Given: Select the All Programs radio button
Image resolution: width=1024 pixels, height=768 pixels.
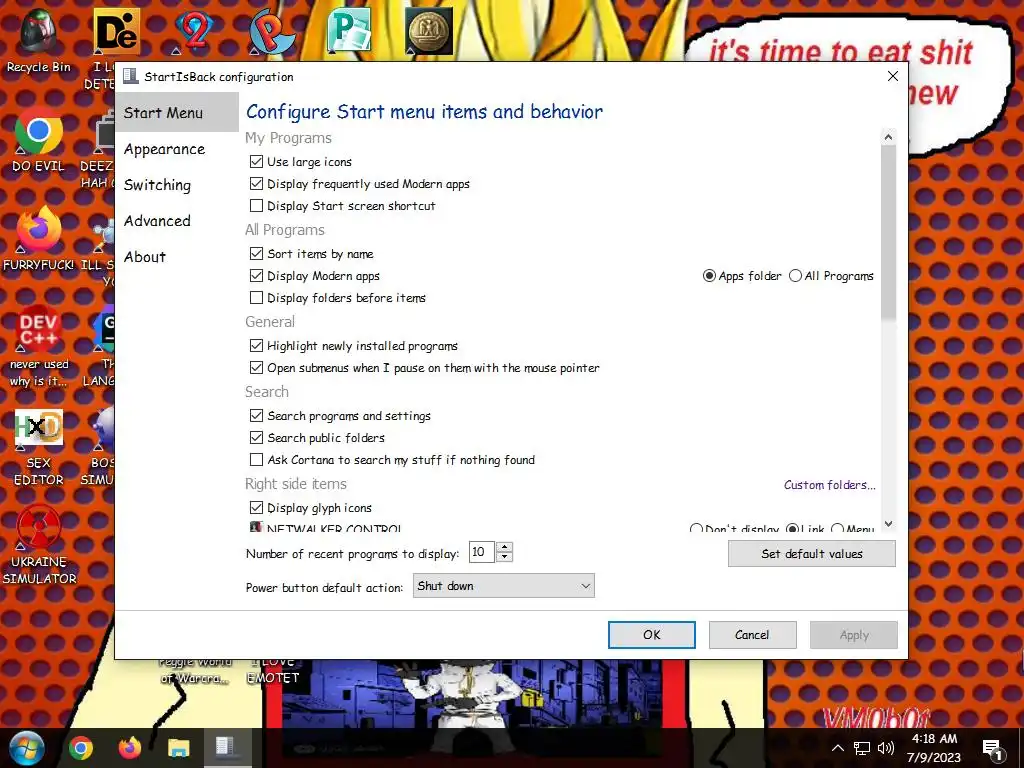Looking at the screenshot, I should click(795, 276).
